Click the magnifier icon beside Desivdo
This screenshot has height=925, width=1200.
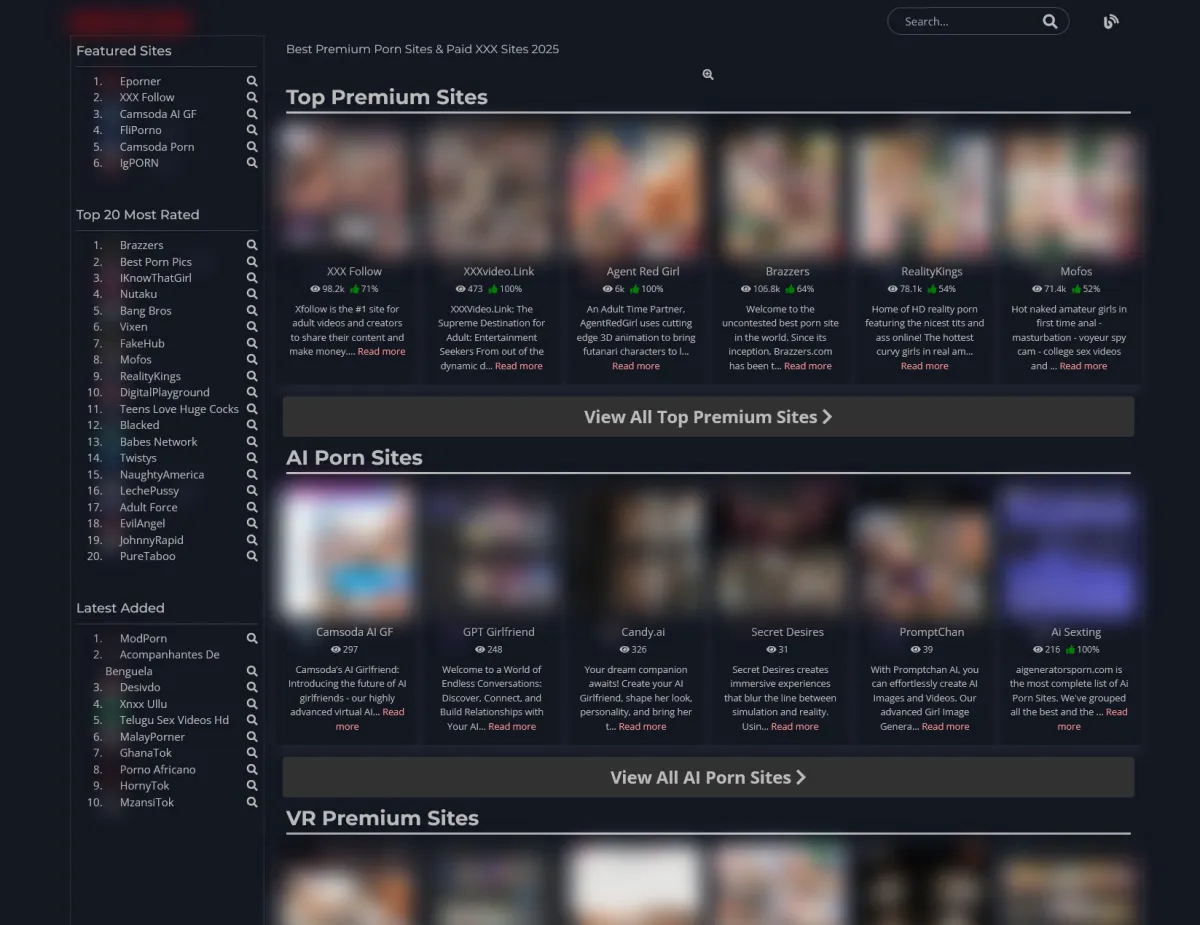click(x=252, y=688)
